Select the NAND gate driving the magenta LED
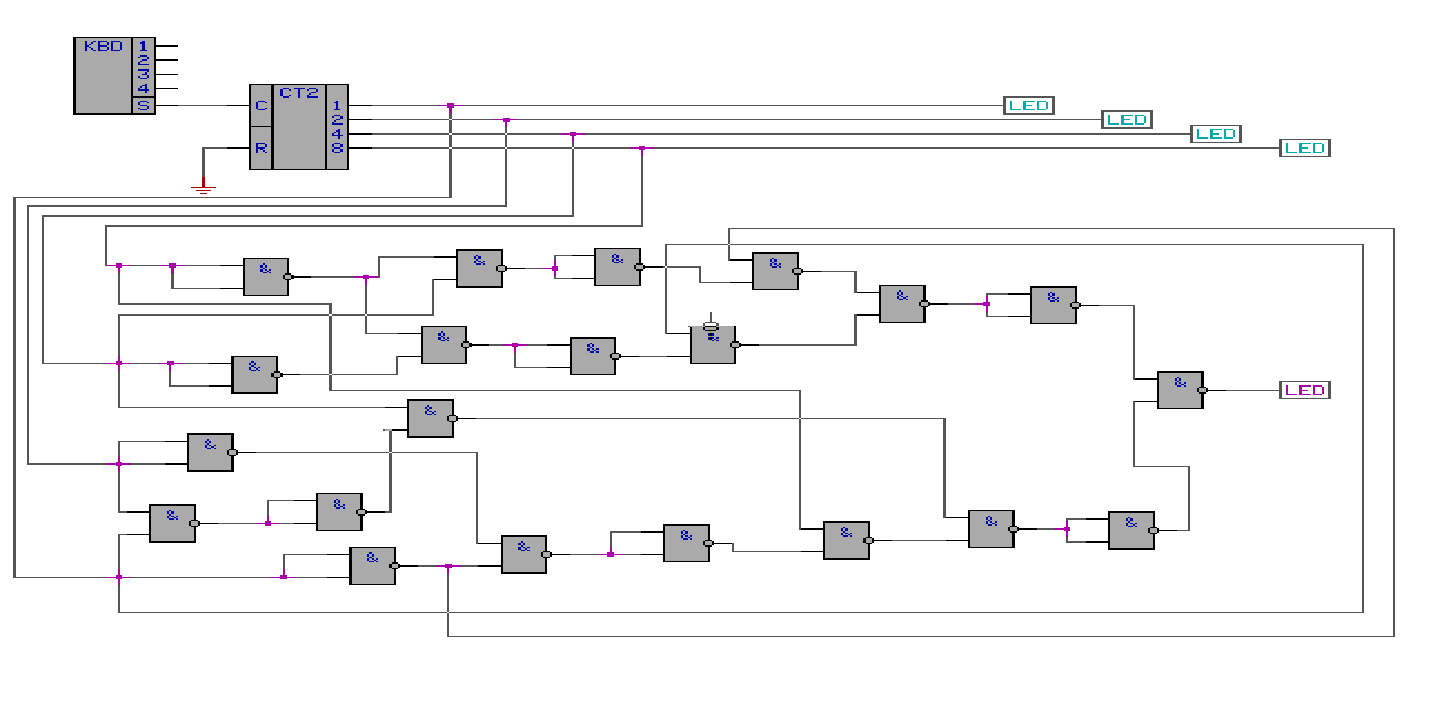This screenshot has height=703, width=1434. (x=1182, y=390)
